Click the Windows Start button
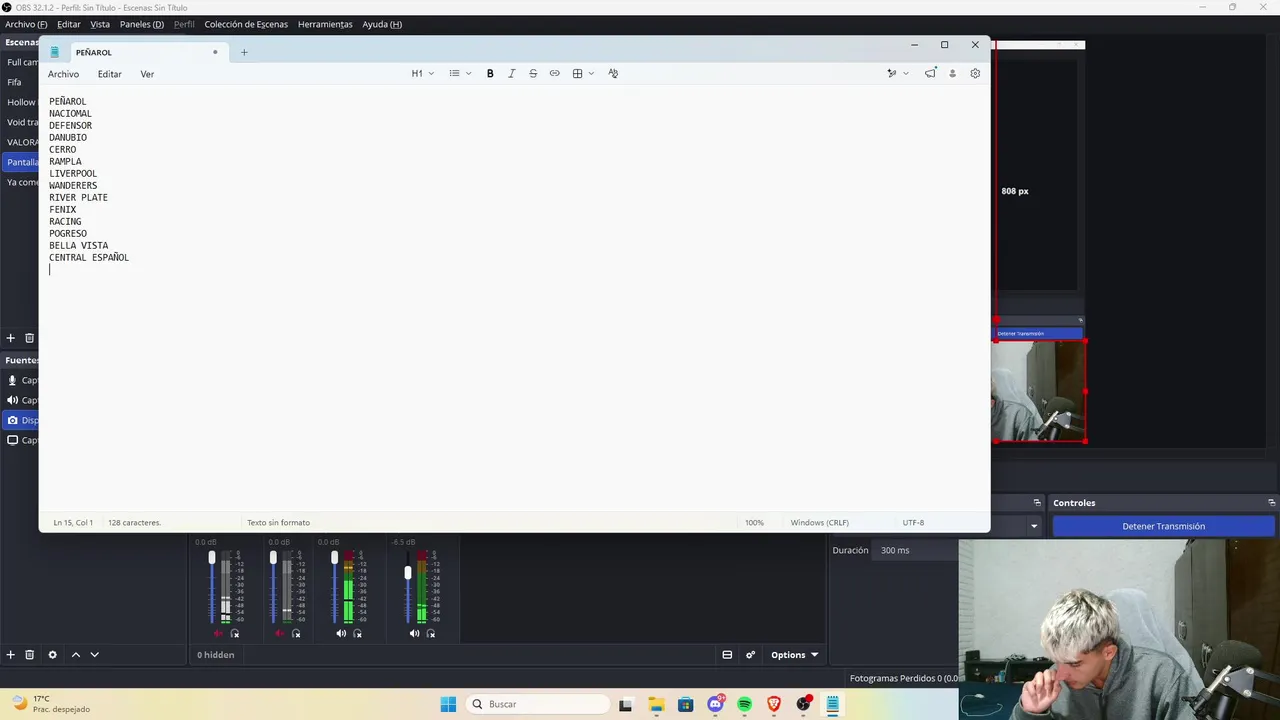Viewport: 1280px width, 720px height. [x=448, y=704]
